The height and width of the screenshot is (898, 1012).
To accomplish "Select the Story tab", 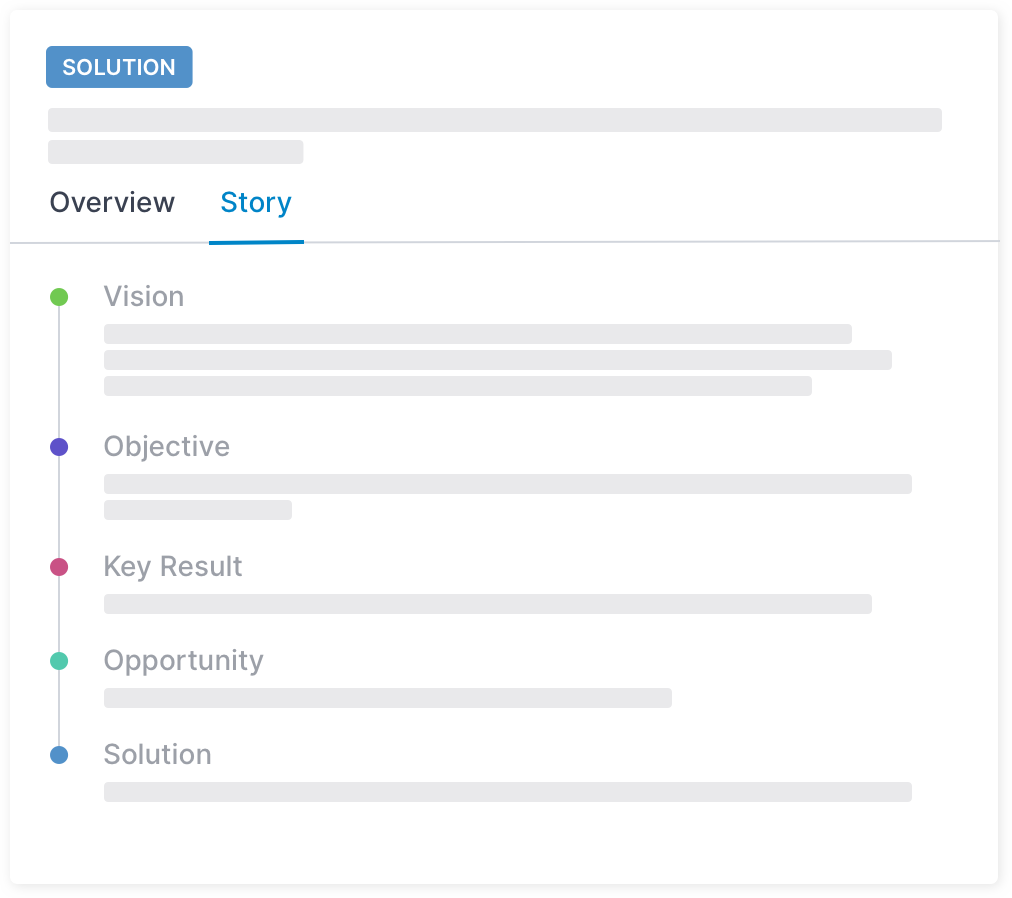I will coord(256,202).
